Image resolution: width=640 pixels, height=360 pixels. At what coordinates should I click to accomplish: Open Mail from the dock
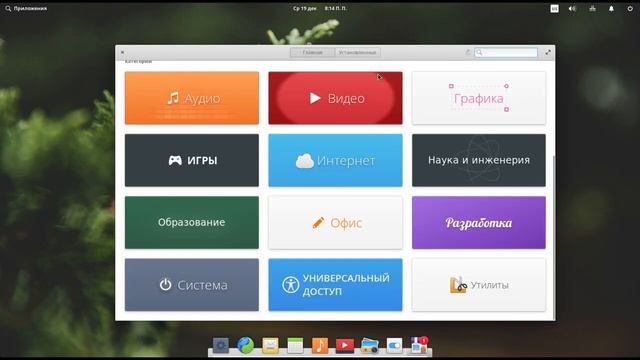tap(270, 345)
